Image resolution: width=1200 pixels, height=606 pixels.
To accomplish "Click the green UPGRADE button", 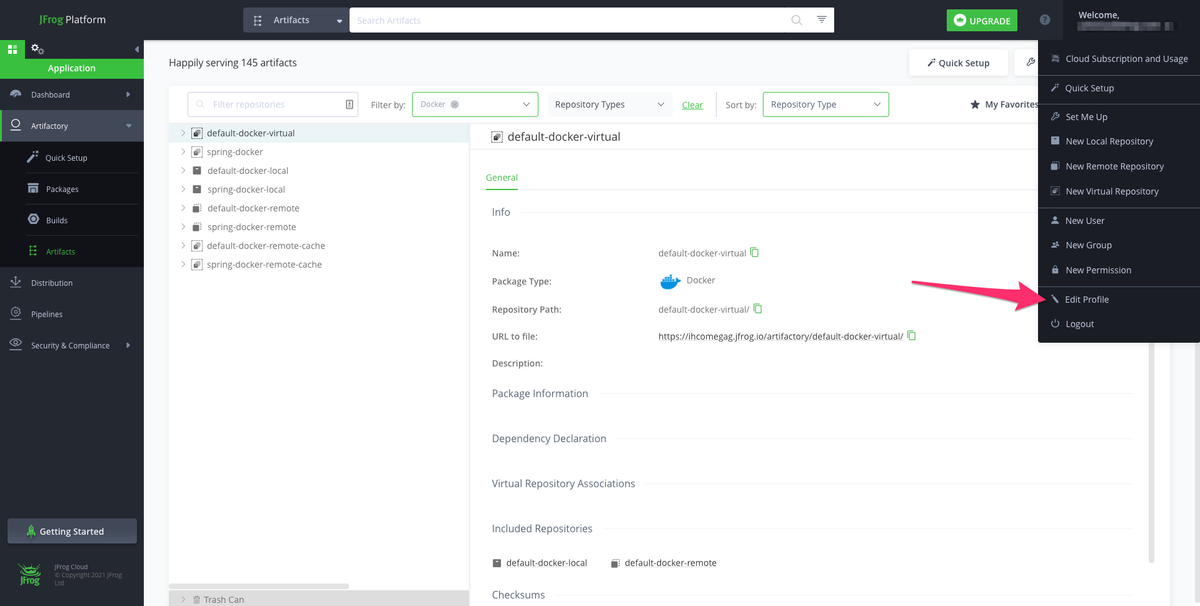I will click(x=981, y=20).
